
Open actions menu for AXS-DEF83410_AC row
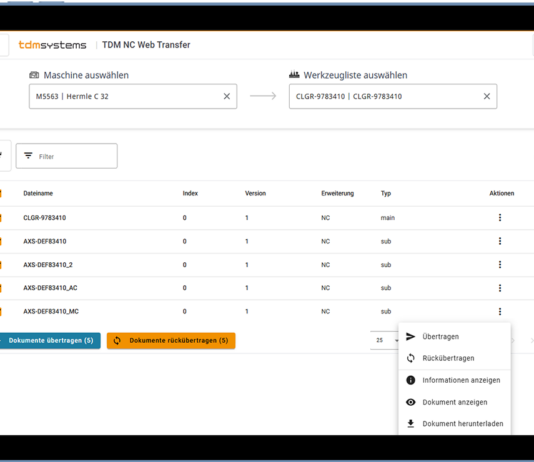click(500, 288)
